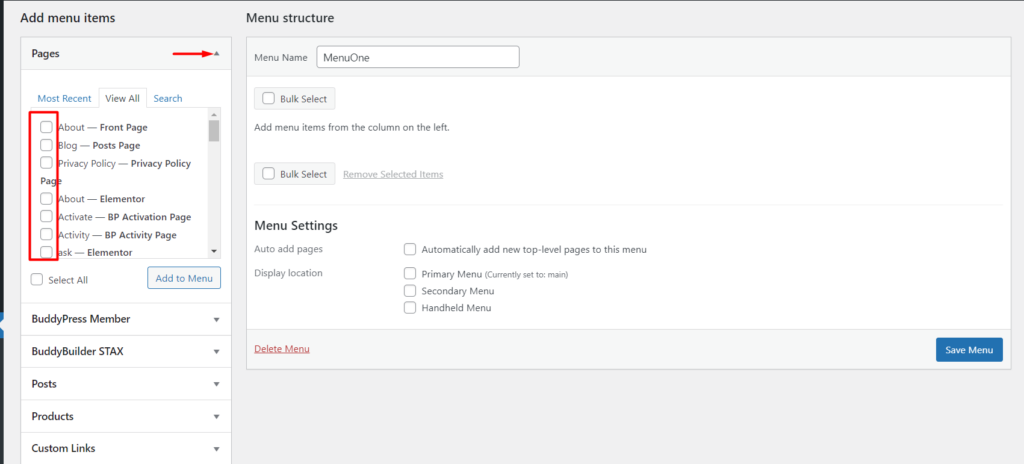
Task: Enable the Select All checkbox
Action: click(37, 279)
